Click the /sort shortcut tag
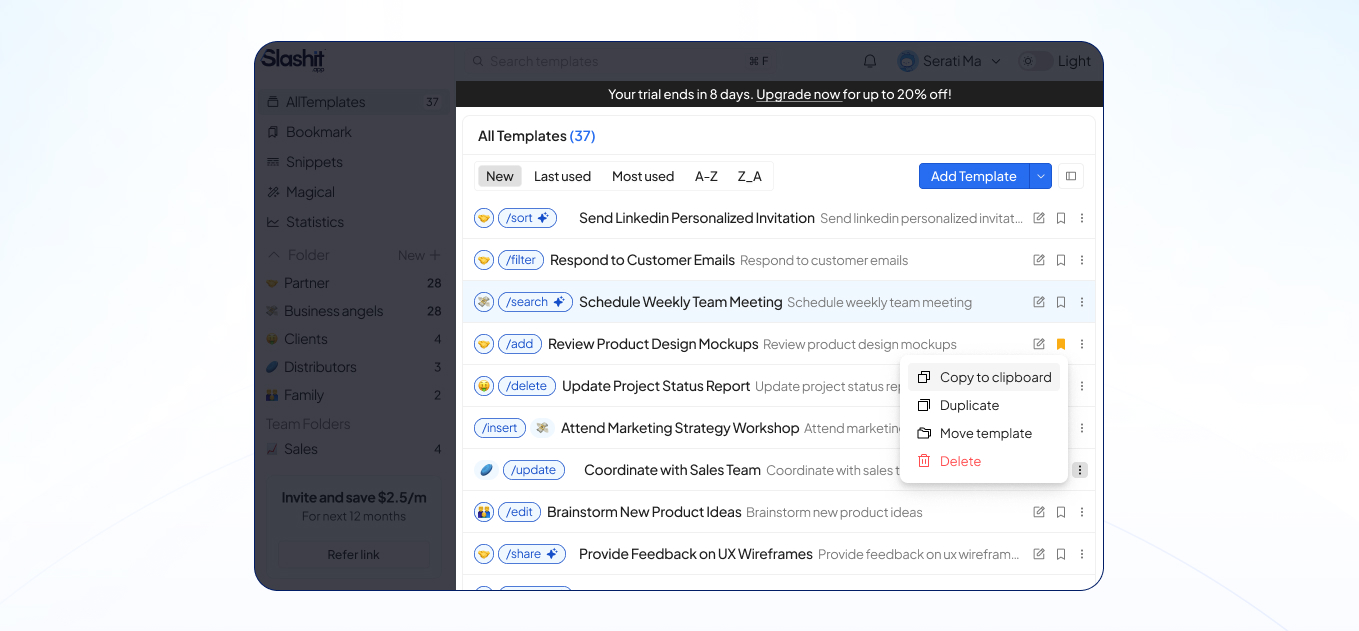 [527, 218]
